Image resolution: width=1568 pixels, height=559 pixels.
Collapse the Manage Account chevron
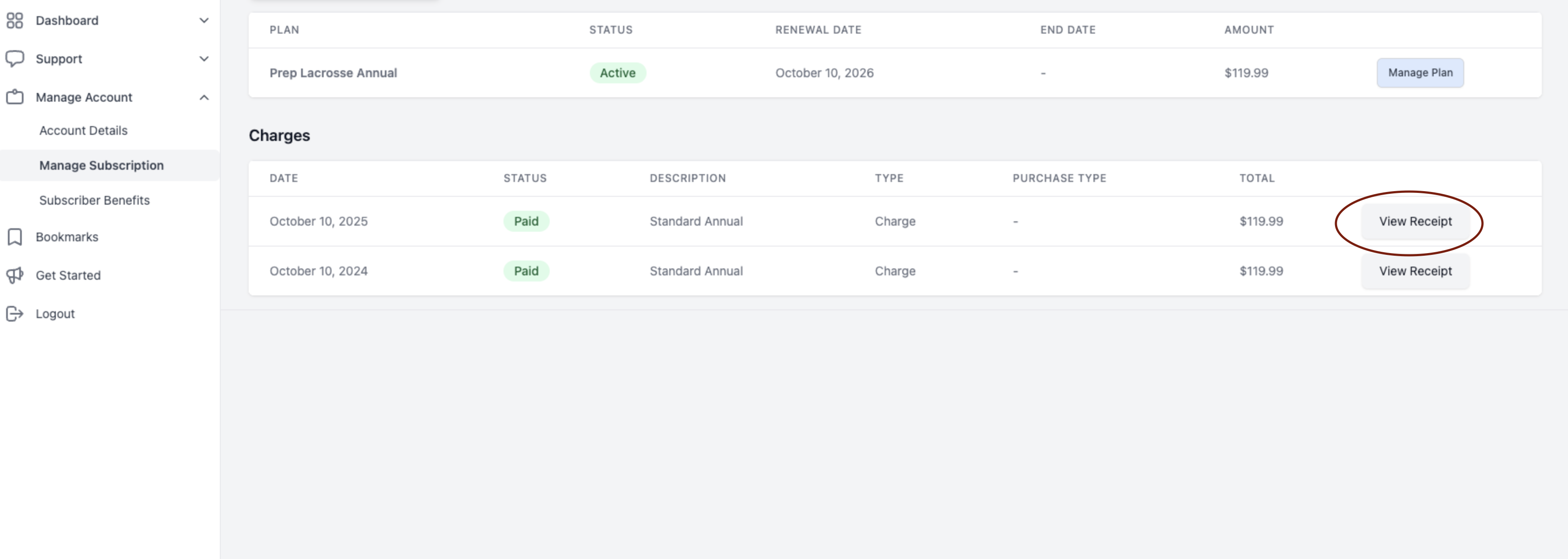204,97
